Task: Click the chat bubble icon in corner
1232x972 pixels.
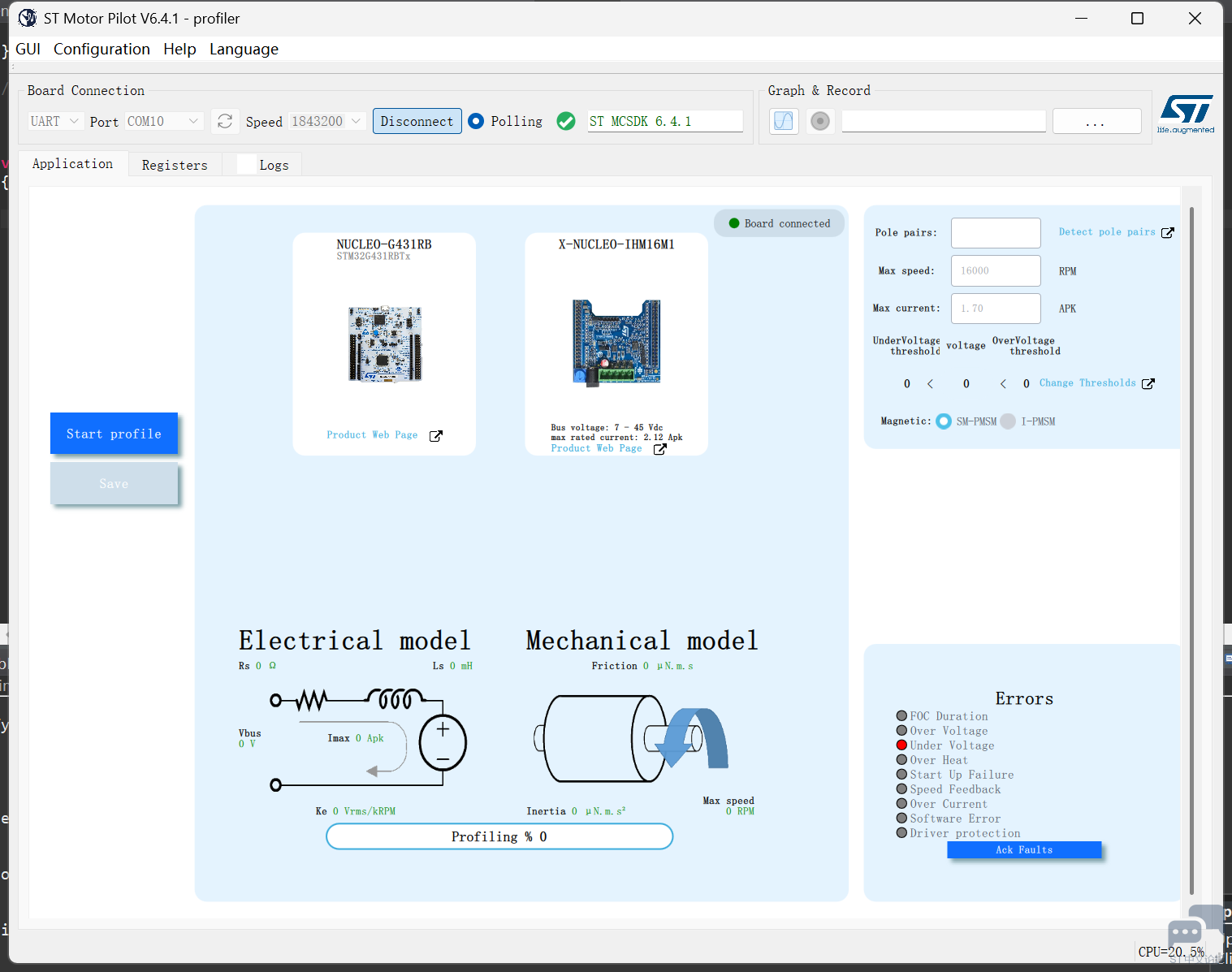Action: [1185, 932]
